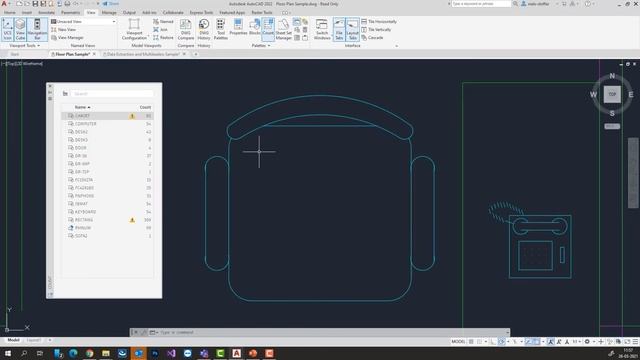640x360 pixels.
Task: Open the Unsaved View dropdown
Action: 83,21
